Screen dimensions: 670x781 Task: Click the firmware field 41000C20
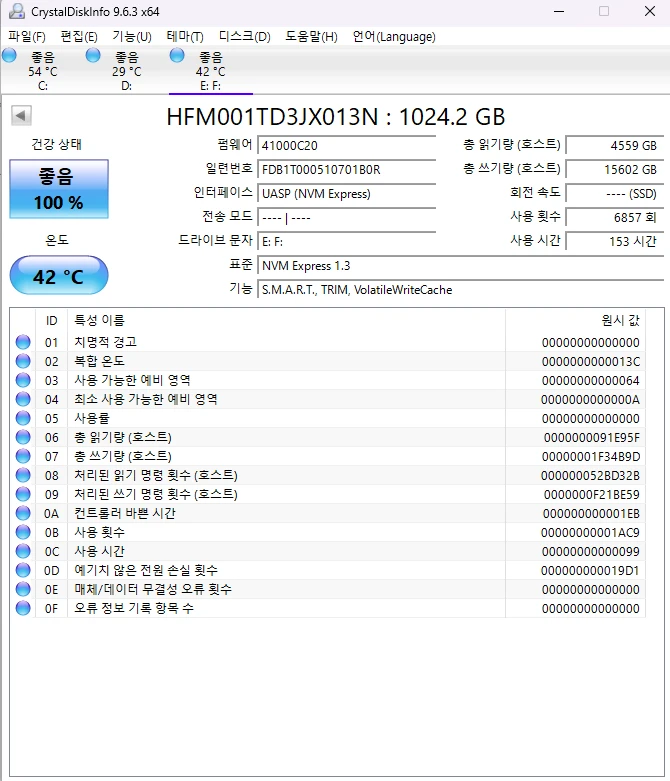click(x=347, y=145)
